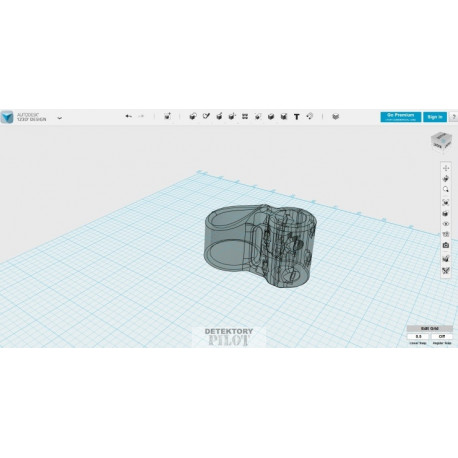Select the Orbit navigation tool
458x458 pixels.
tap(446, 179)
